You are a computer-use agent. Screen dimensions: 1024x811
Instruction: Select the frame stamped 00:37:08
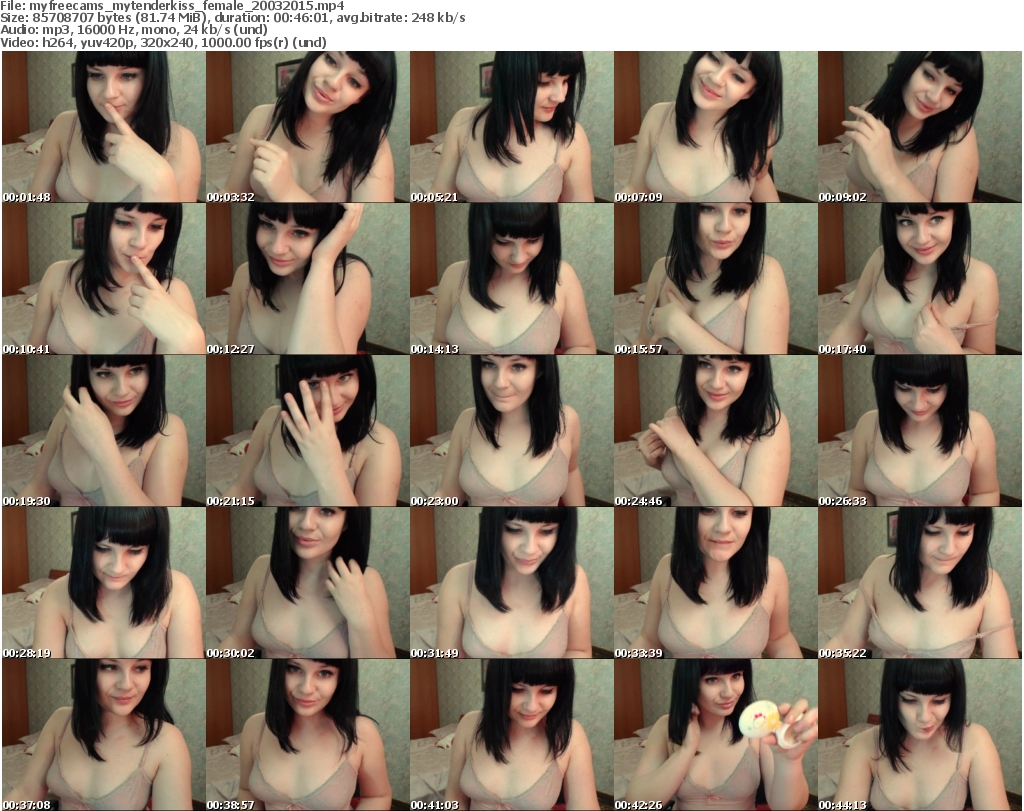point(104,735)
